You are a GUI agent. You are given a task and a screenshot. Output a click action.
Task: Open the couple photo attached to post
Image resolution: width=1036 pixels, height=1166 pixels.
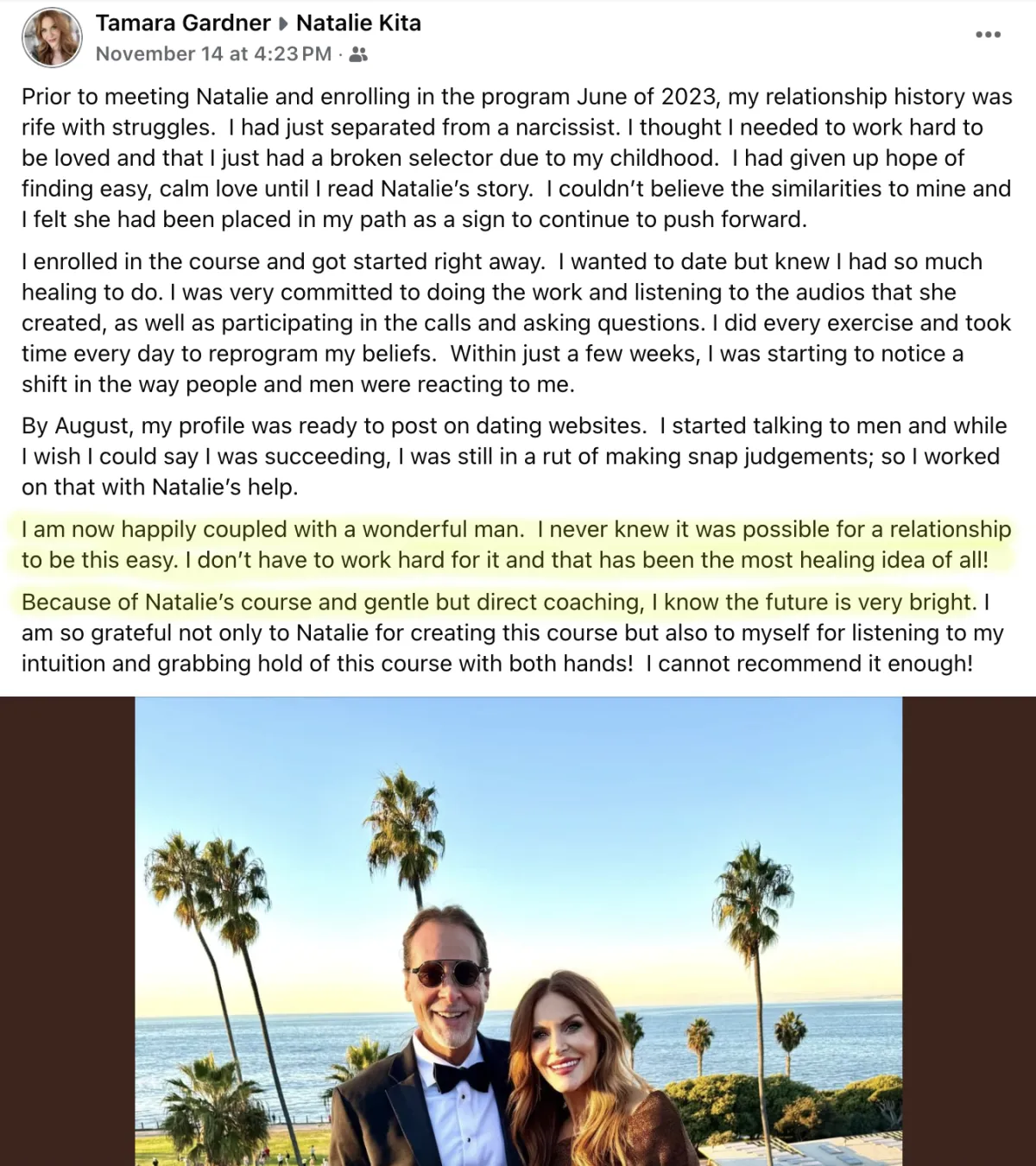[x=518, y=931]
